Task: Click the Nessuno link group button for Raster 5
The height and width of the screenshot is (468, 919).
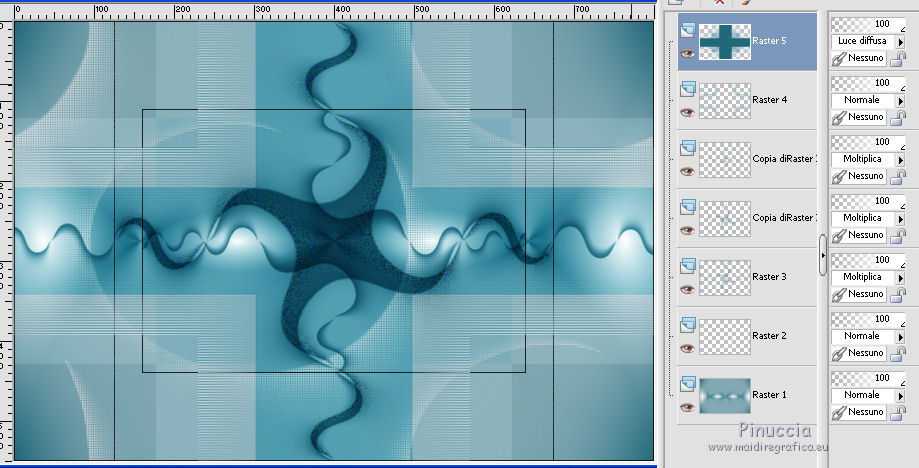Action: pos(859,58)
